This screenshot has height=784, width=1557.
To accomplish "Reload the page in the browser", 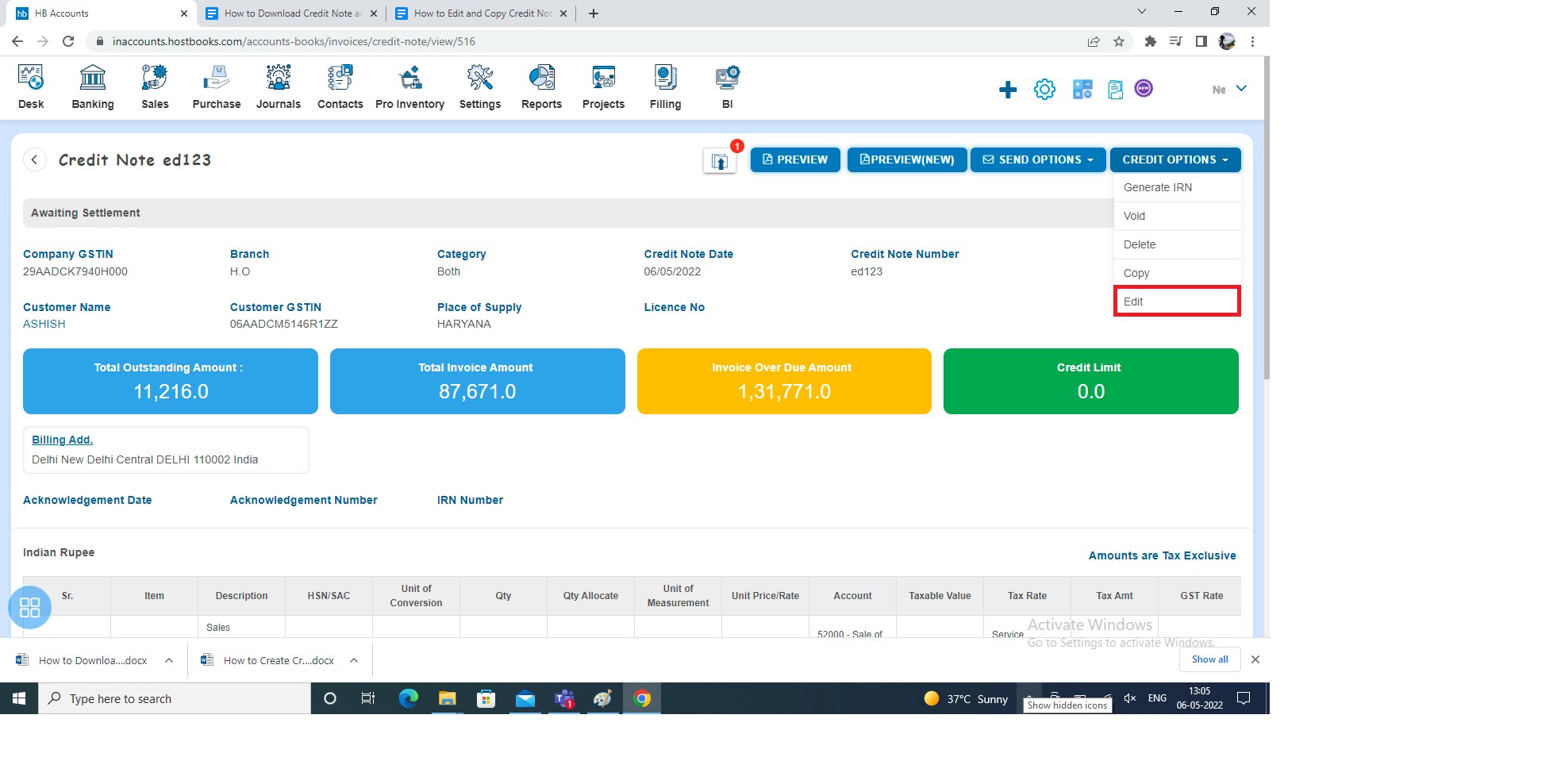I will [x=68, y=41].
